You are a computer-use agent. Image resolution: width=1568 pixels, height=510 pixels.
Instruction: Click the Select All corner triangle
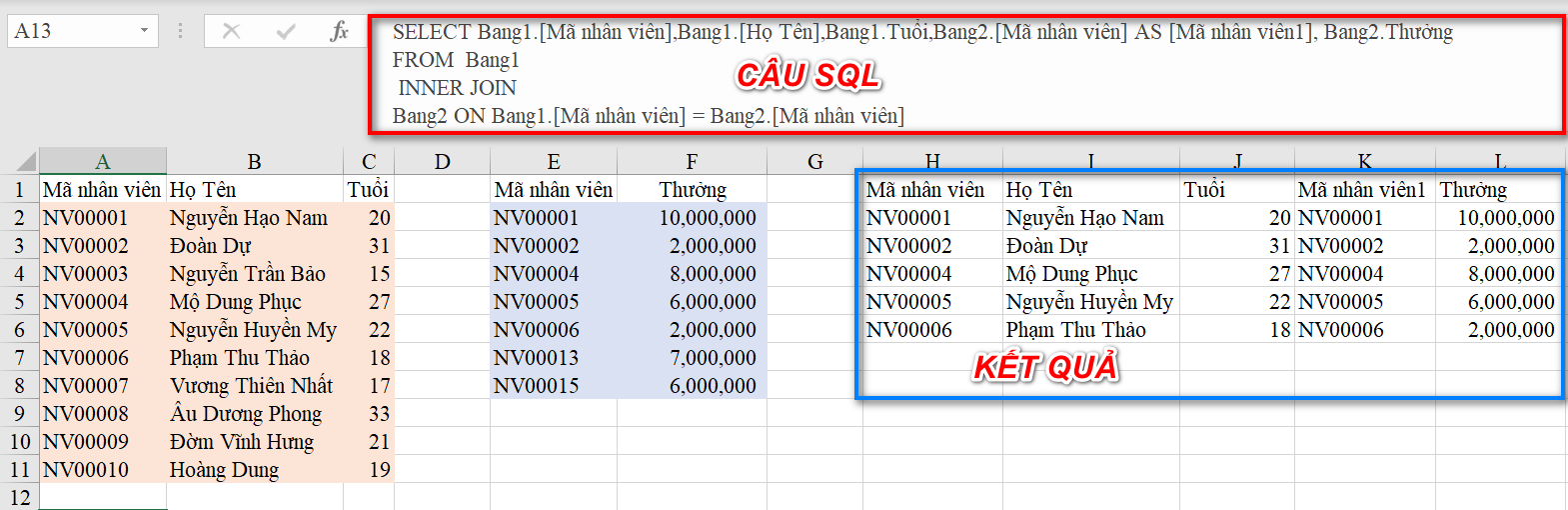pyautogui.click(x=25, y=162)
